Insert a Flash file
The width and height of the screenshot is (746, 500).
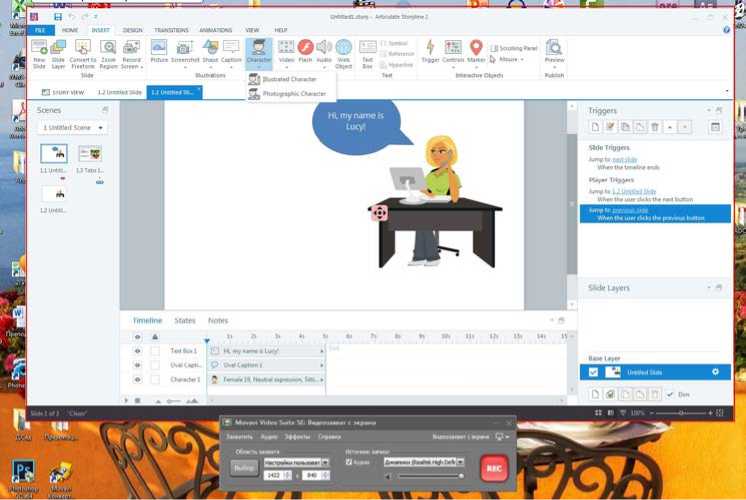(x=305, y=51)
